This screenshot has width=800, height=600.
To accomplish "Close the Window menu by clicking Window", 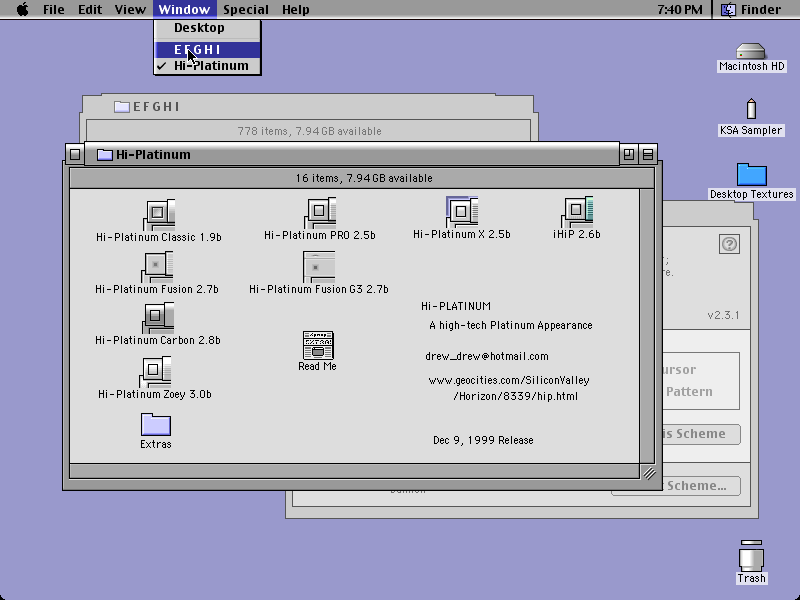I will coord(184,9).
